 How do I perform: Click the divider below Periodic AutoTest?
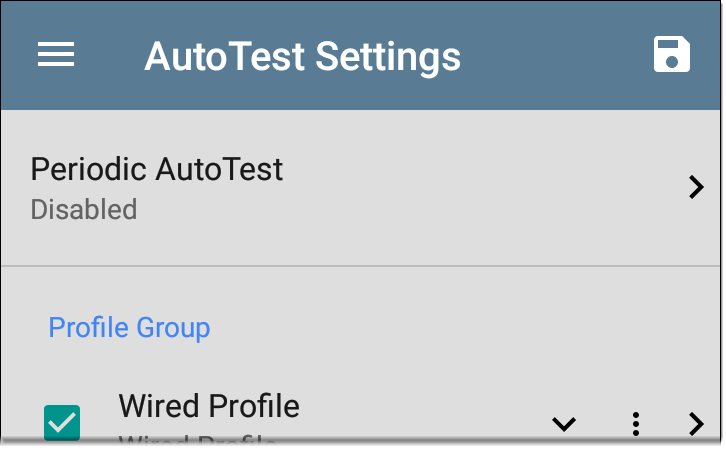pyautogui.click(x=360, y=266)
